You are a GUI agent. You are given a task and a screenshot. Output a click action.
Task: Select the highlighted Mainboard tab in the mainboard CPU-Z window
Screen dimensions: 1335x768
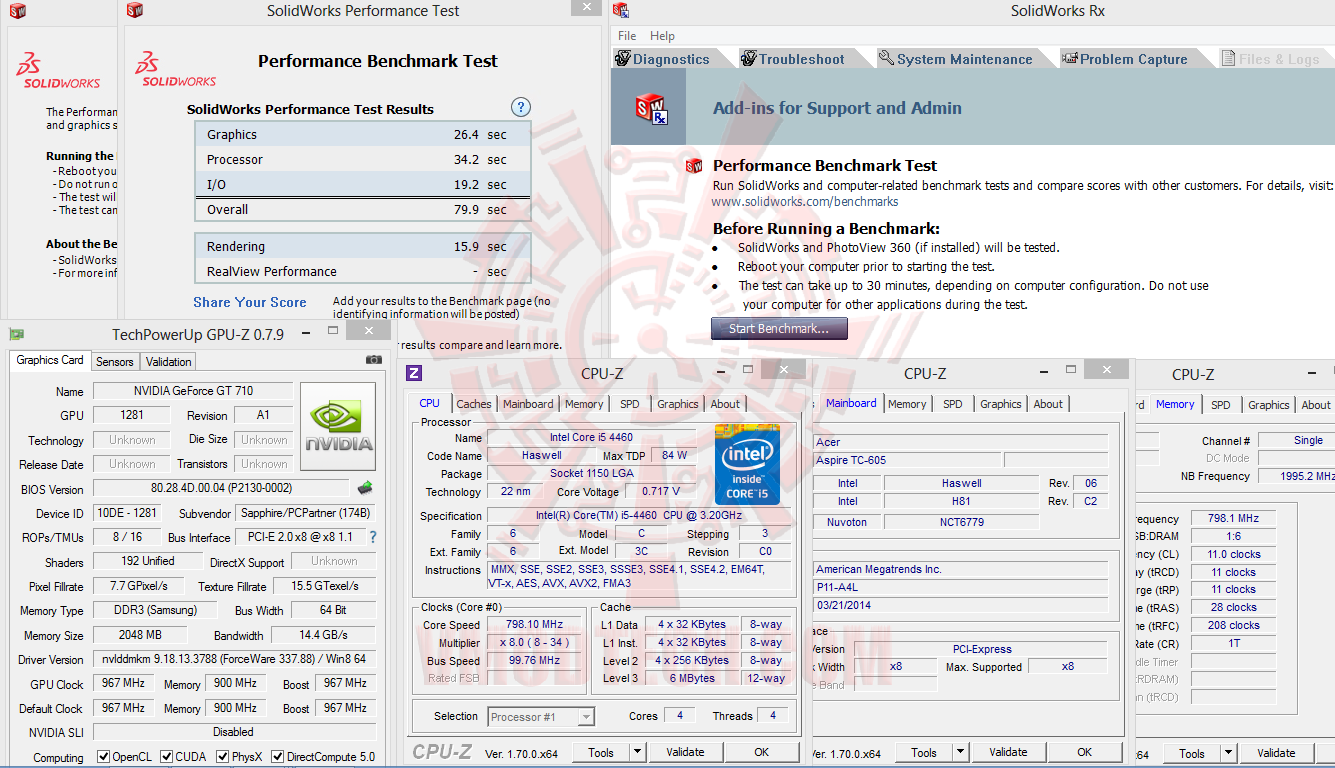tap(851, 403)
